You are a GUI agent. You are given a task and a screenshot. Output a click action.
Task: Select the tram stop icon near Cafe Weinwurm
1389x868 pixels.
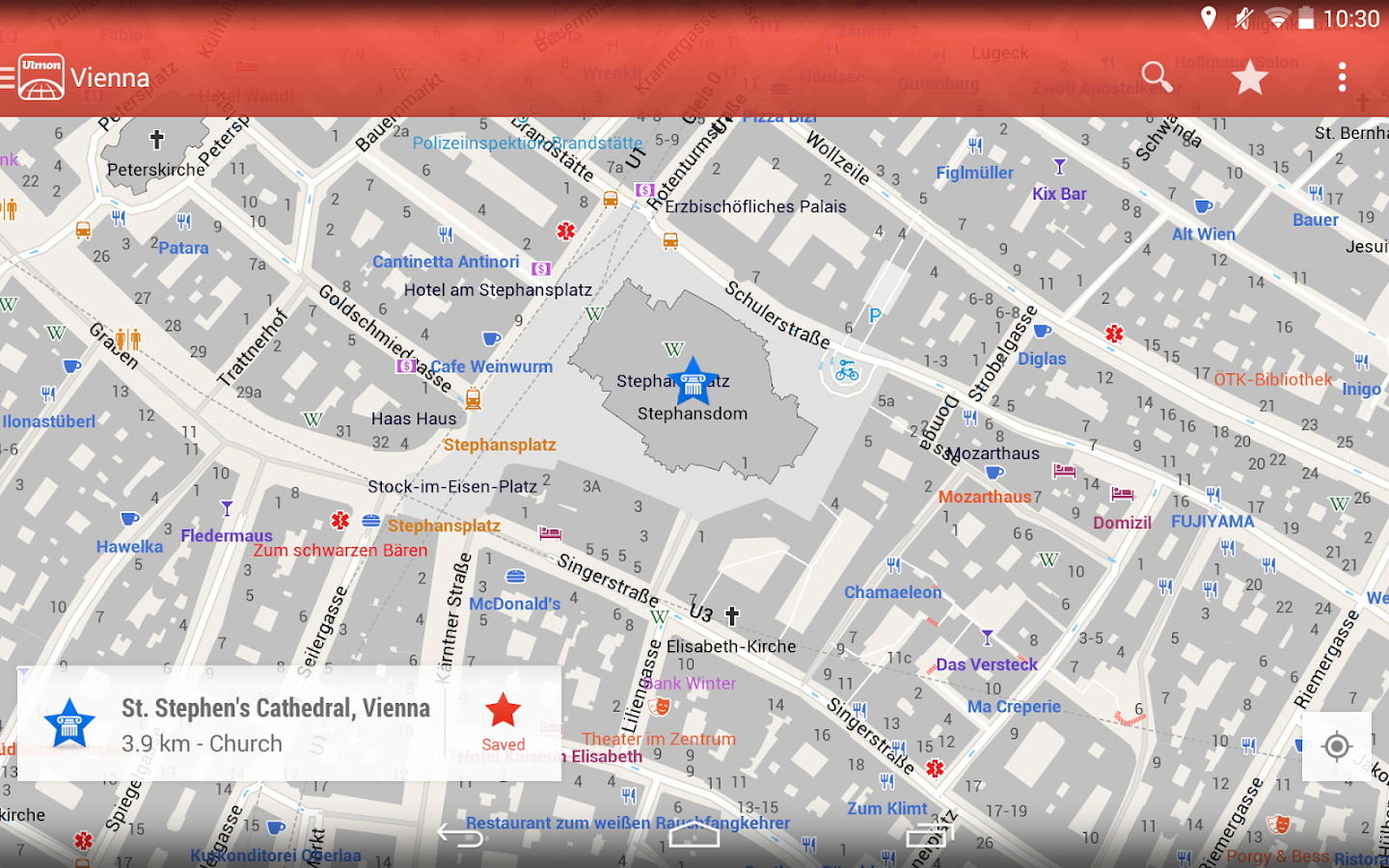[x=473, y=398]
